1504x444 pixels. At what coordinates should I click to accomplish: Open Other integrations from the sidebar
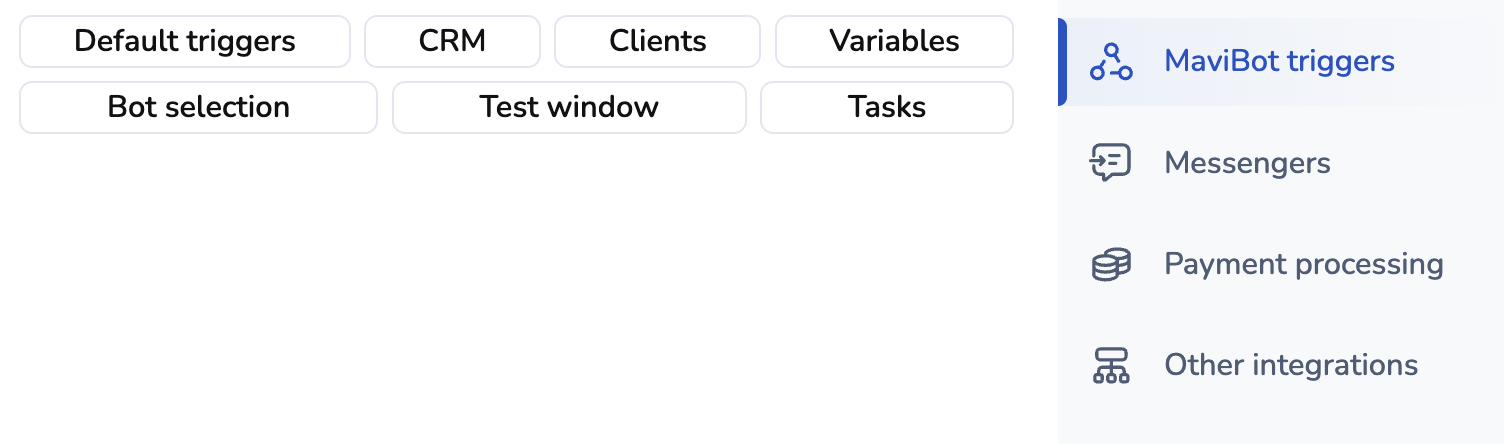[x=1290, y=365]
